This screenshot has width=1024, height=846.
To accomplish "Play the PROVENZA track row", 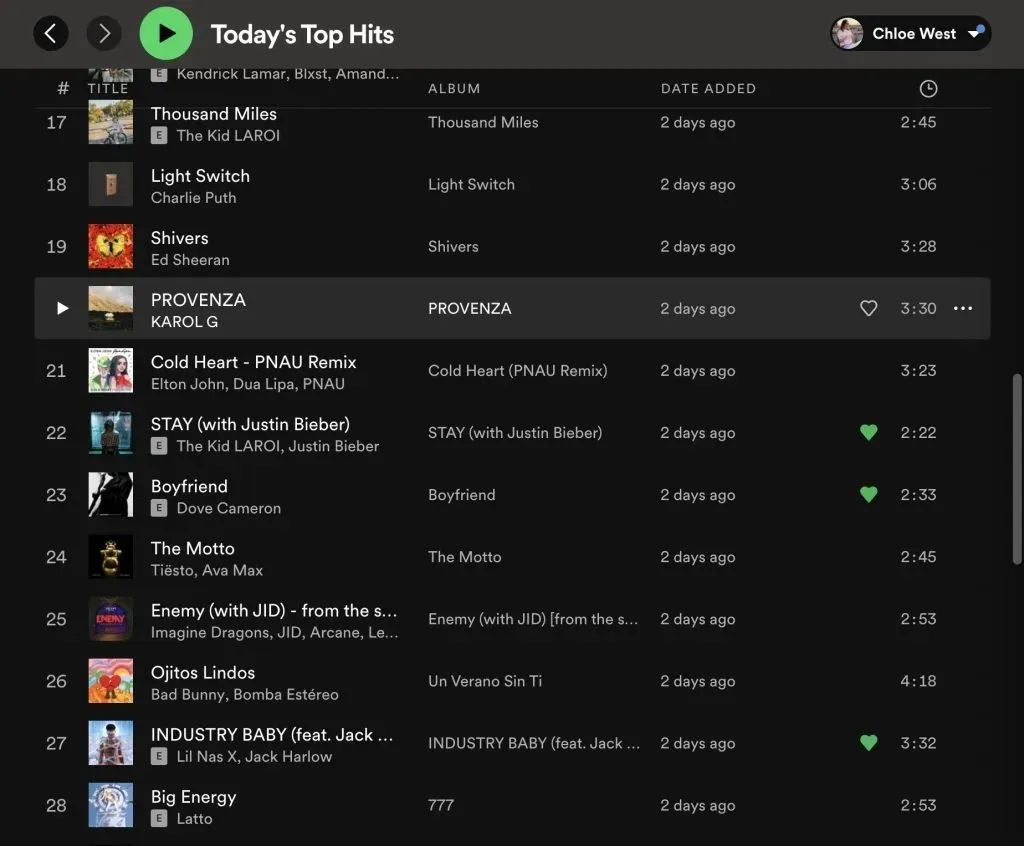I will click(62, 309).
